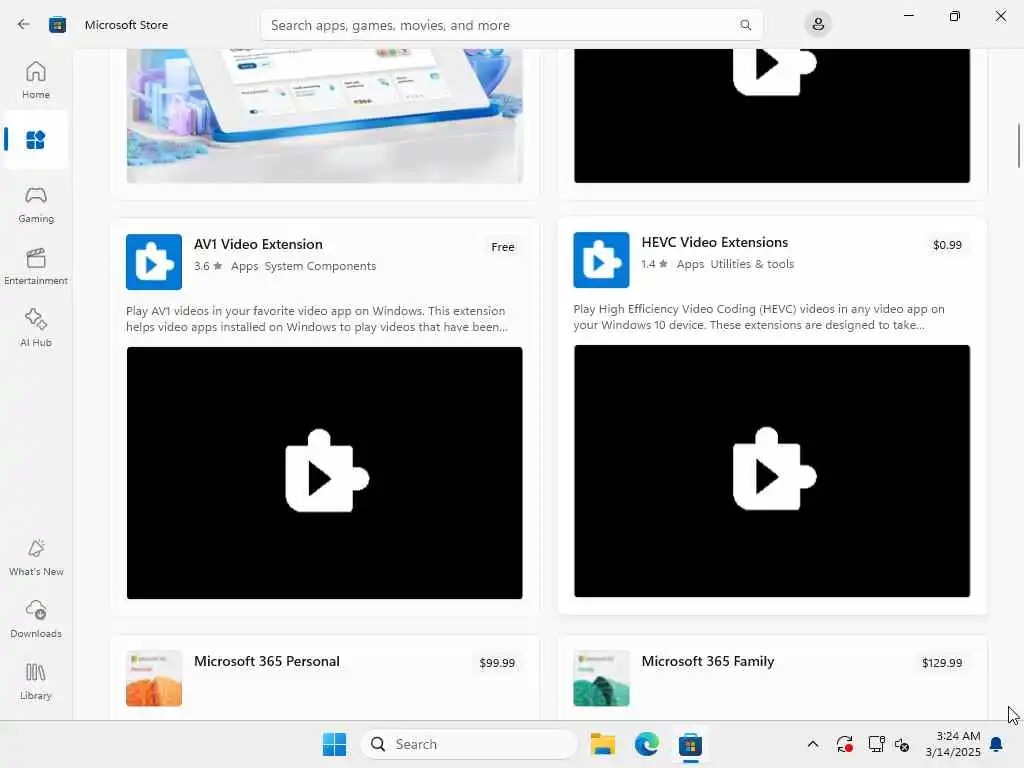Click the top-left tablet screenshot thumbnail

tap(325, 116)
